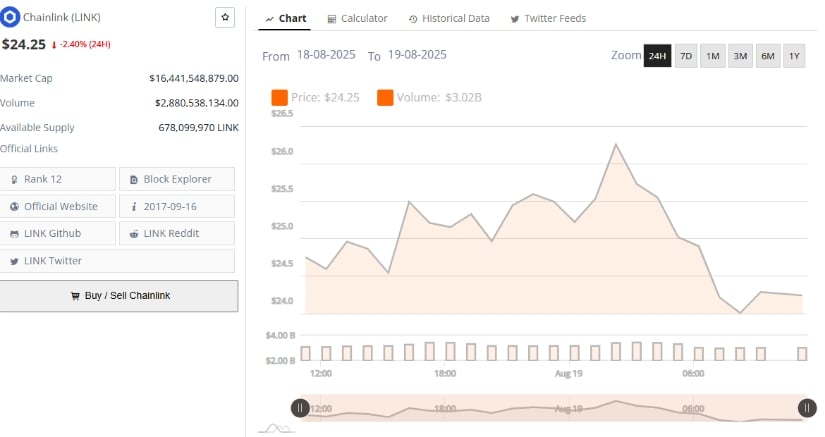Click the shopping cart icon on Buy button
This screenshot has width=825, height=437.
tap(75, 296)
